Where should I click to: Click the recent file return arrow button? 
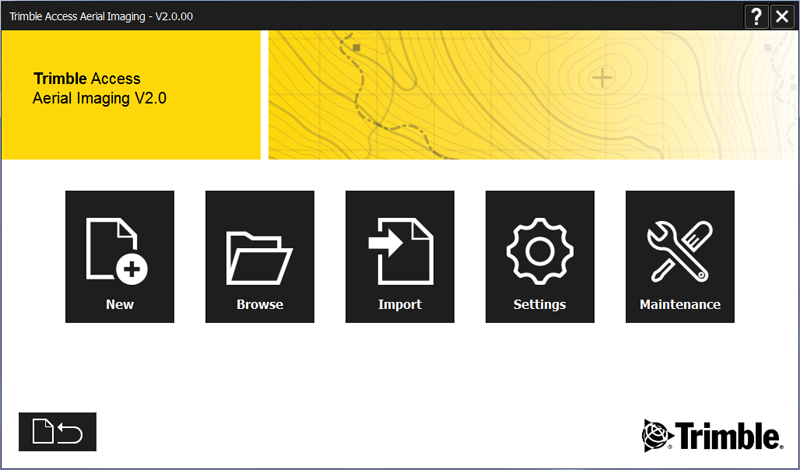pos(58,432)
